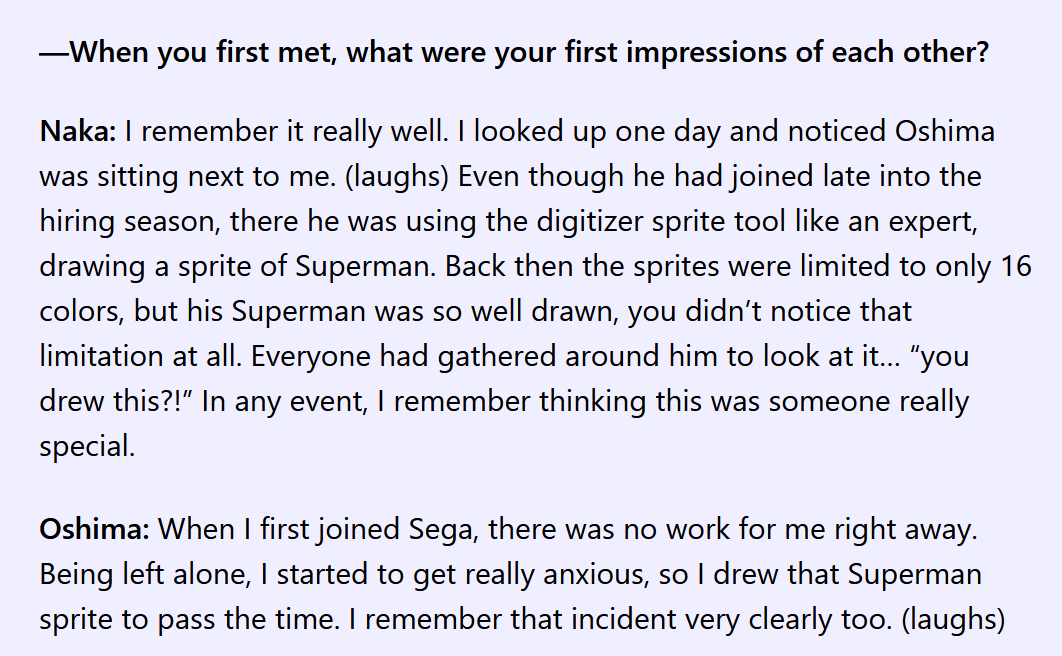
Task: Click the bold interview question heading
Action: pos(514,52)
